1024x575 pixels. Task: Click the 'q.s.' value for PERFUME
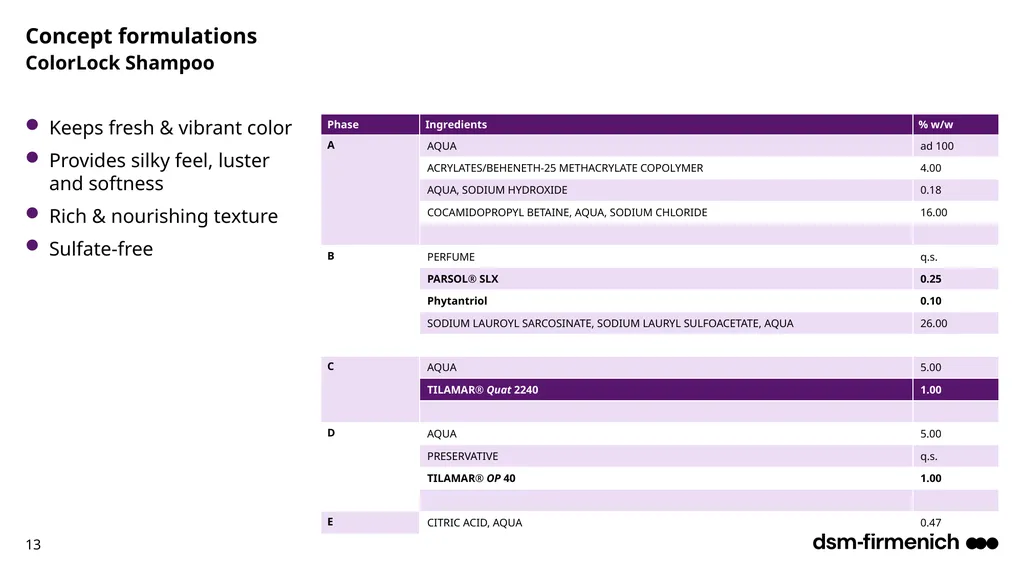coord(929,257)
